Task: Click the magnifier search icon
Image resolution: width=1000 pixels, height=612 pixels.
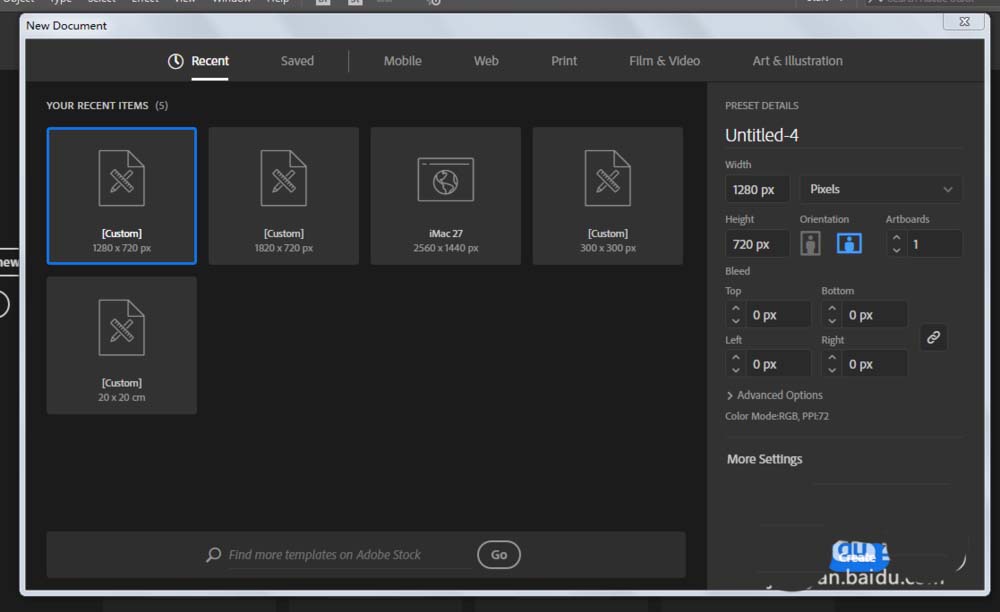Action: [x=214, y=555]
